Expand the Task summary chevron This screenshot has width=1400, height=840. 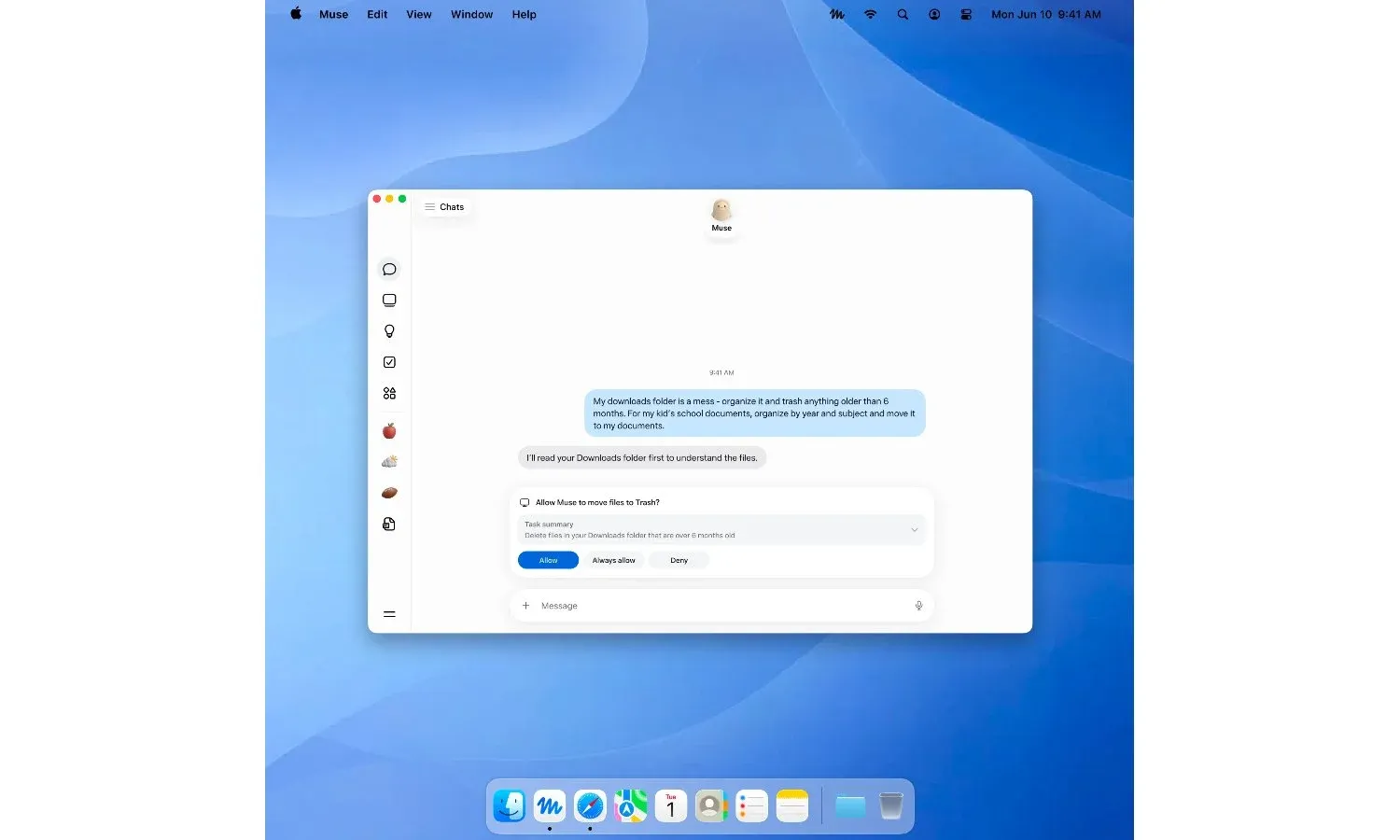[915, 530]
